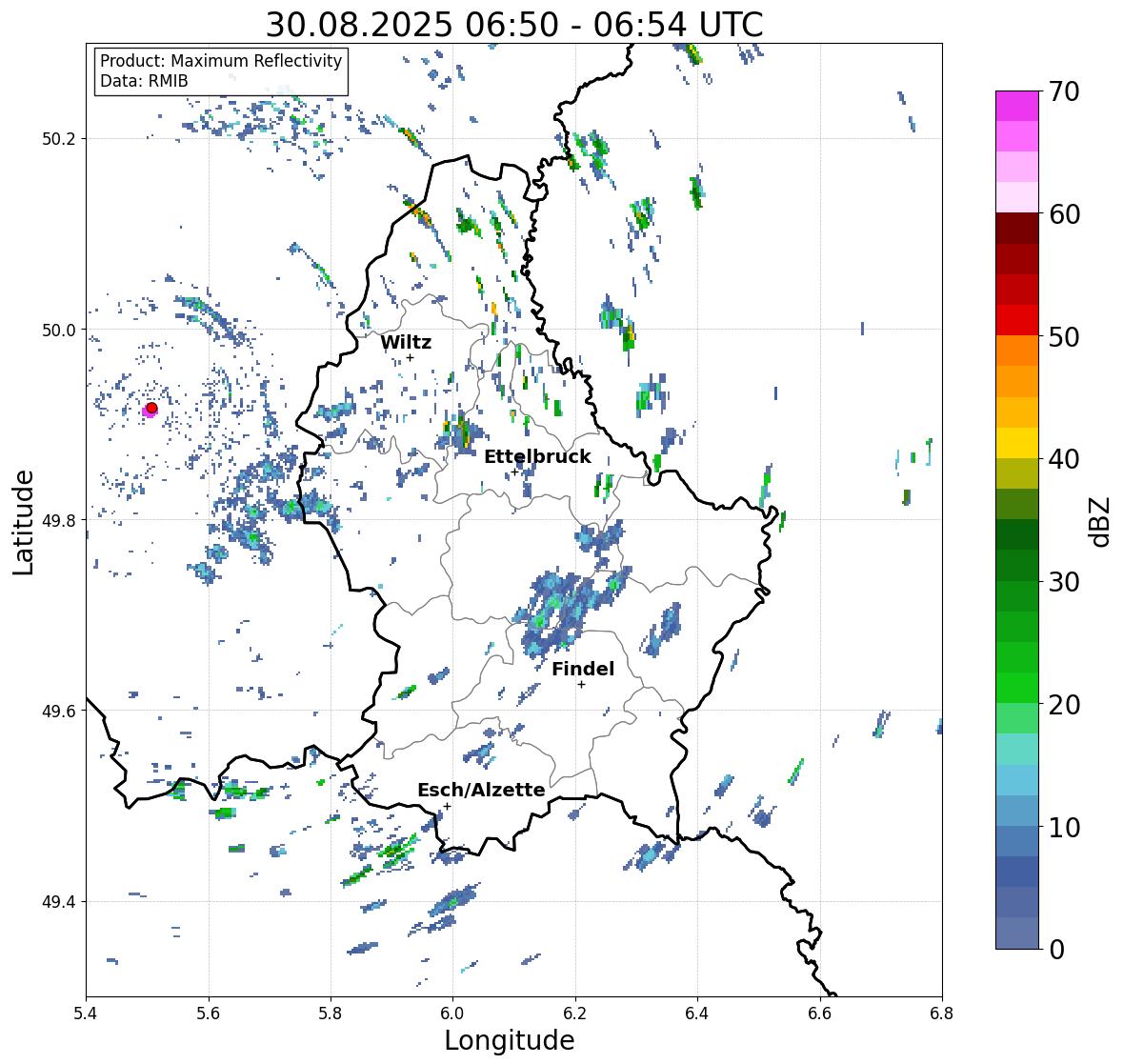Screen dimensions: 1123x1064
Task: Click the dBZ colorbar label
Action: coord(1101,521)
